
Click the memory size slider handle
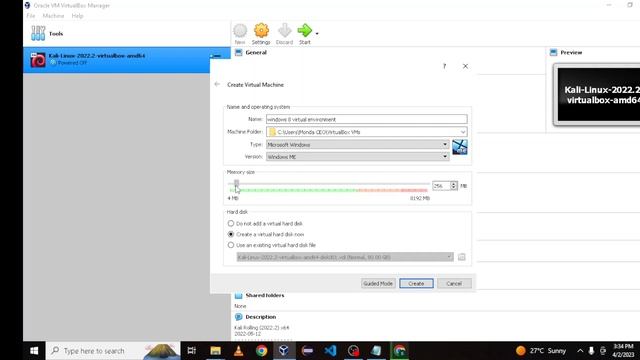(236, 183)
